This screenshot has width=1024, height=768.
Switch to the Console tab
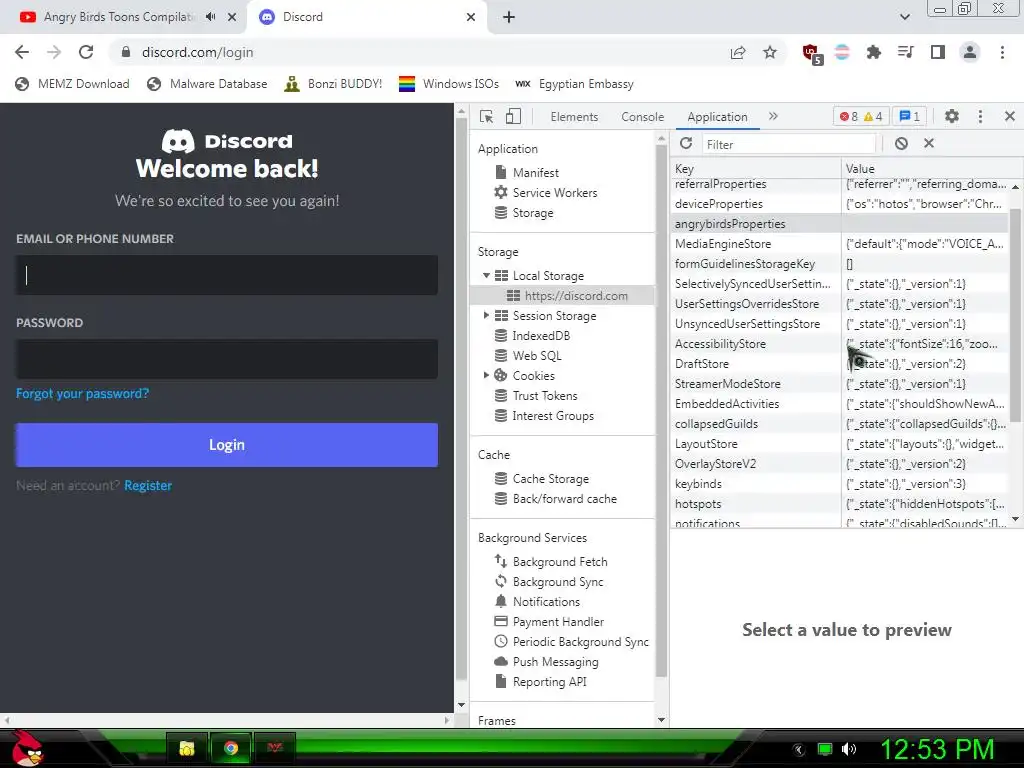tap(643, 117)
